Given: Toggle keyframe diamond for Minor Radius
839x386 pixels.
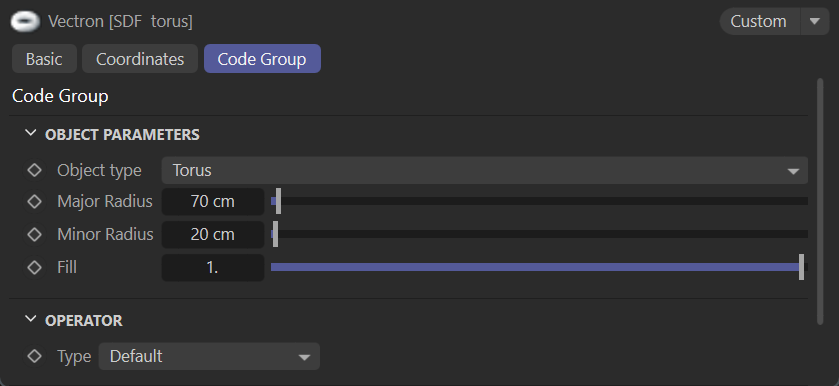Looking at the screenshot, I should [34, 234].
